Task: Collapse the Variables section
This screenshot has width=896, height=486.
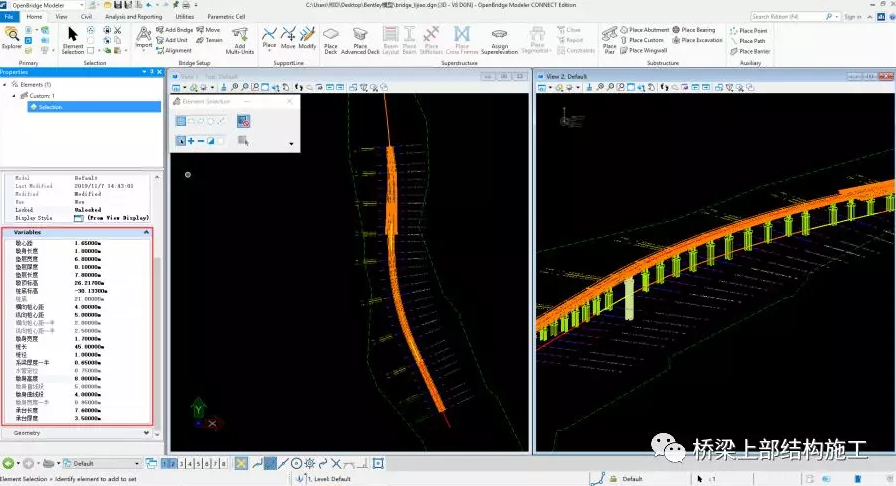Action: (x=146, y=232)
